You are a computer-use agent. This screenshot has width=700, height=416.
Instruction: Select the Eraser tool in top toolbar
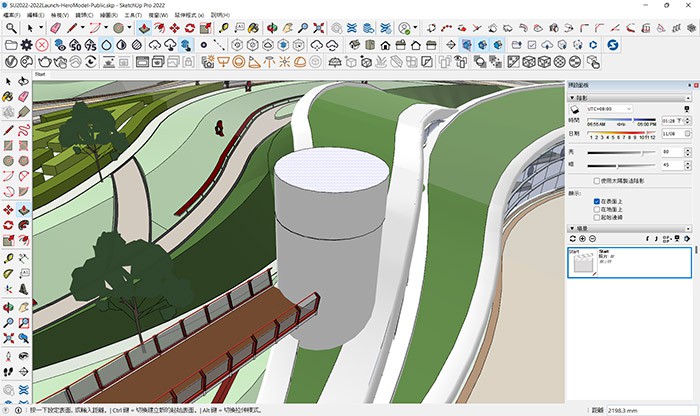click(x=56, y=29)
